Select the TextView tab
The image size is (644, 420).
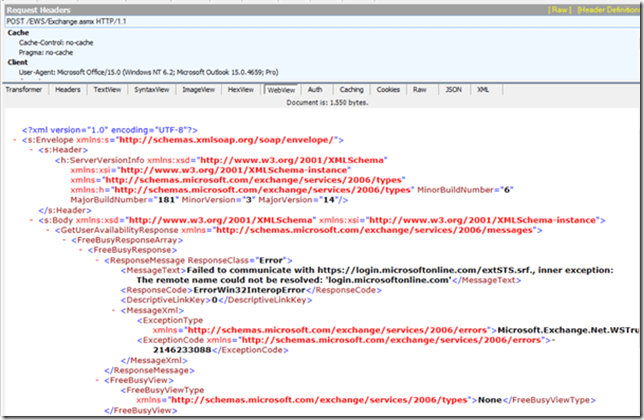tap(107, 89)
